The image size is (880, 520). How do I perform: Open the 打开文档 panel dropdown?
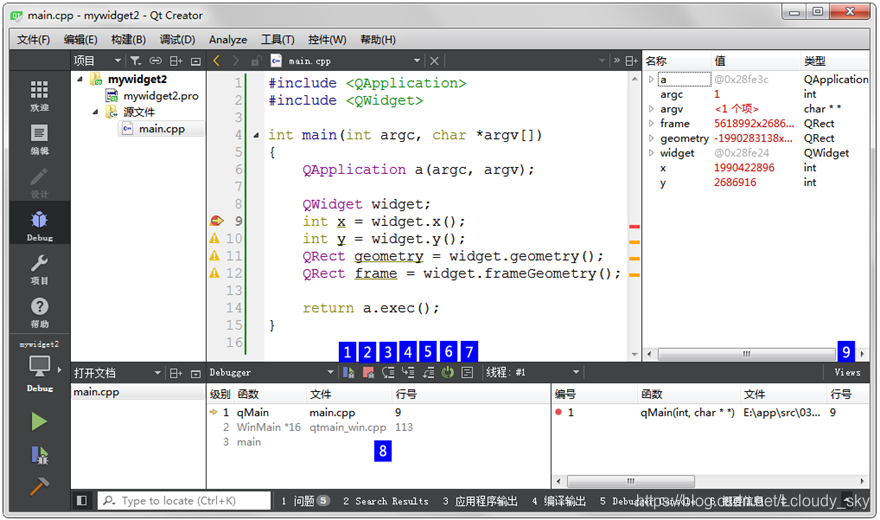tap(157, 372)
